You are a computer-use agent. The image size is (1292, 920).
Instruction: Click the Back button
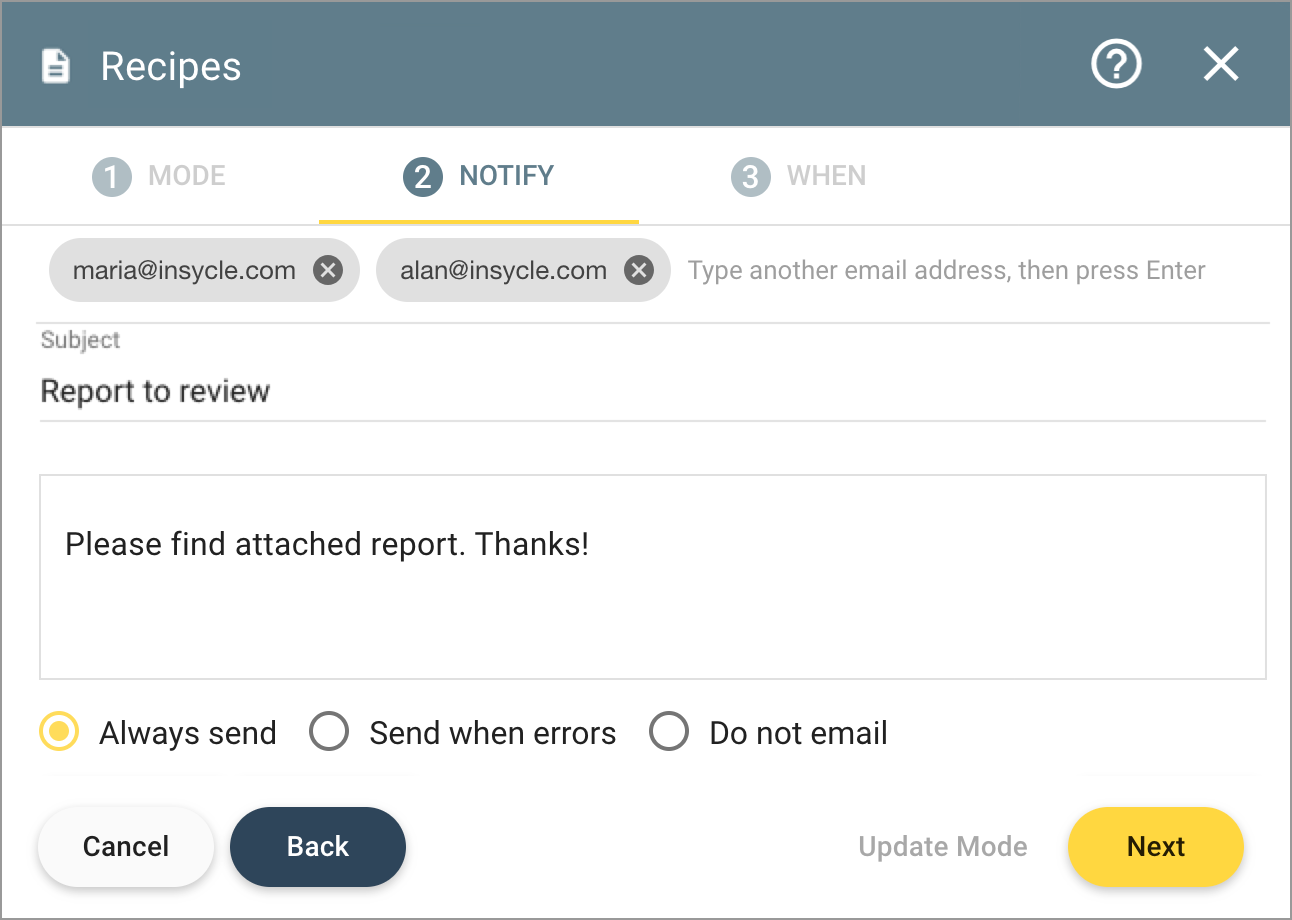coord(317,847)
